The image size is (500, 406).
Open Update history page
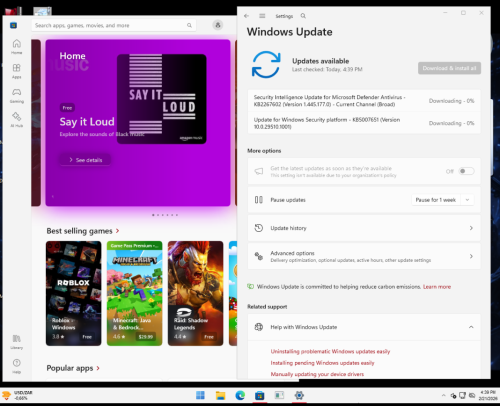coord(364,228)
